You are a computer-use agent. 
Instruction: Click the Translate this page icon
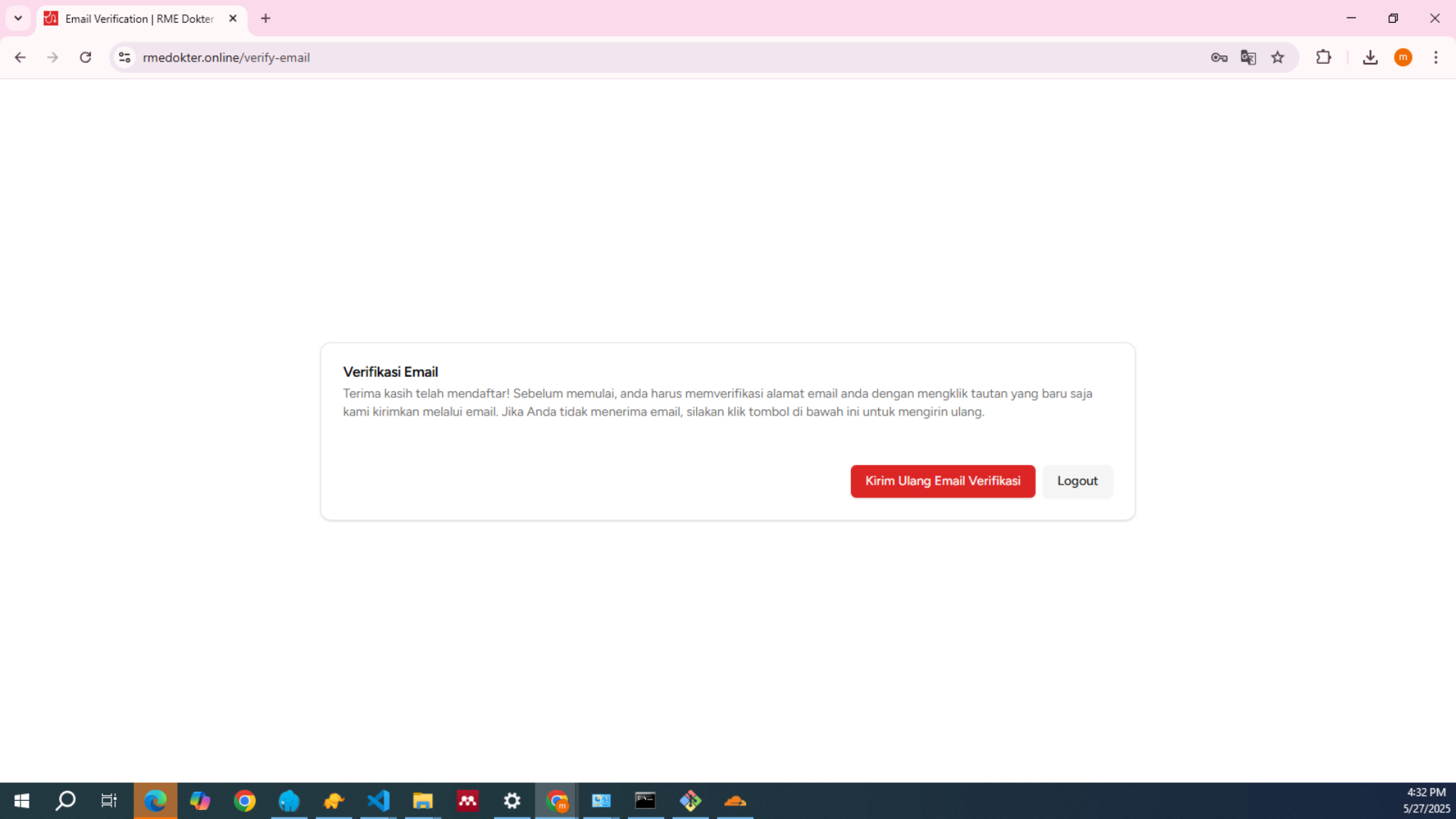click(1248, 58)
